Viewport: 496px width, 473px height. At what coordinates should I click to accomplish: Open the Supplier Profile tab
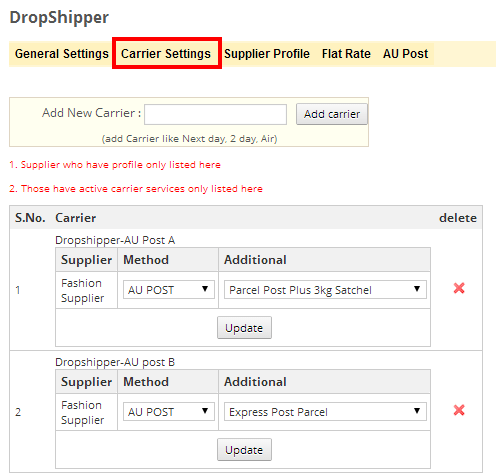coord(267,54)
